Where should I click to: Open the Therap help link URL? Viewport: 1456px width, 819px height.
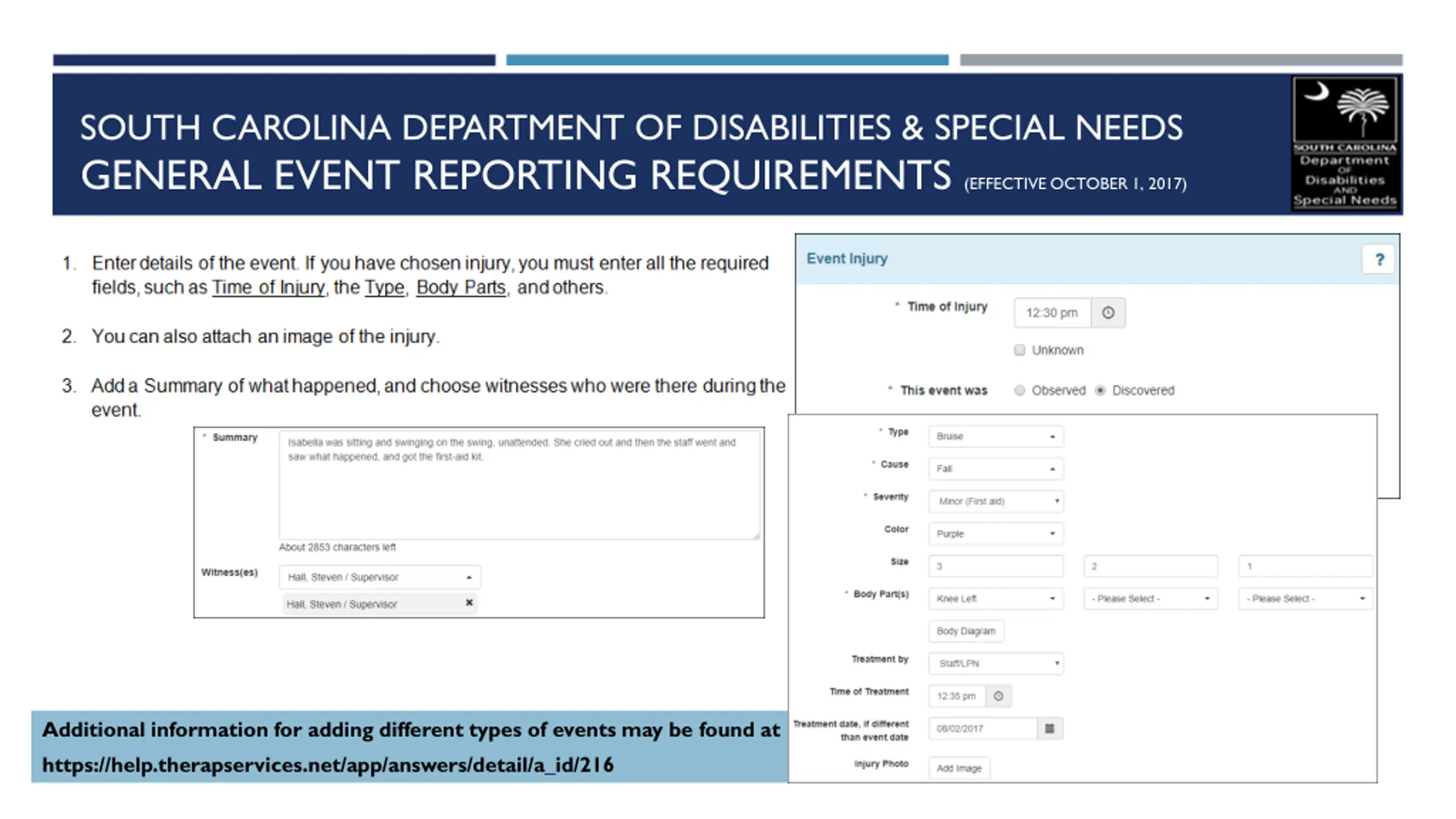pyautogui.click(x=328, y=765)
